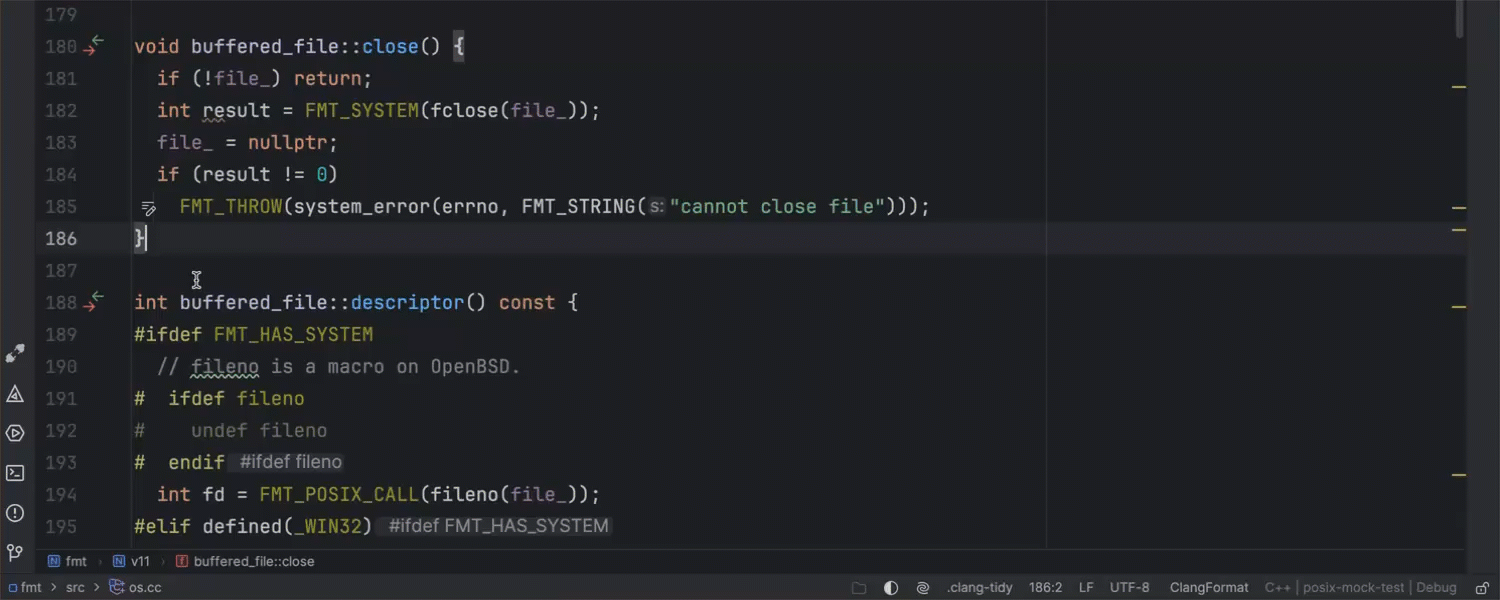Click the gutter arrows at line 180
Screen dimensions: 1500x600
[93, 46]
